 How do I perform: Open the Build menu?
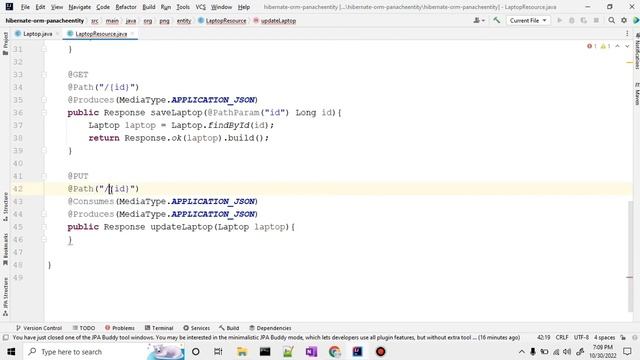(x=149, y=7)
